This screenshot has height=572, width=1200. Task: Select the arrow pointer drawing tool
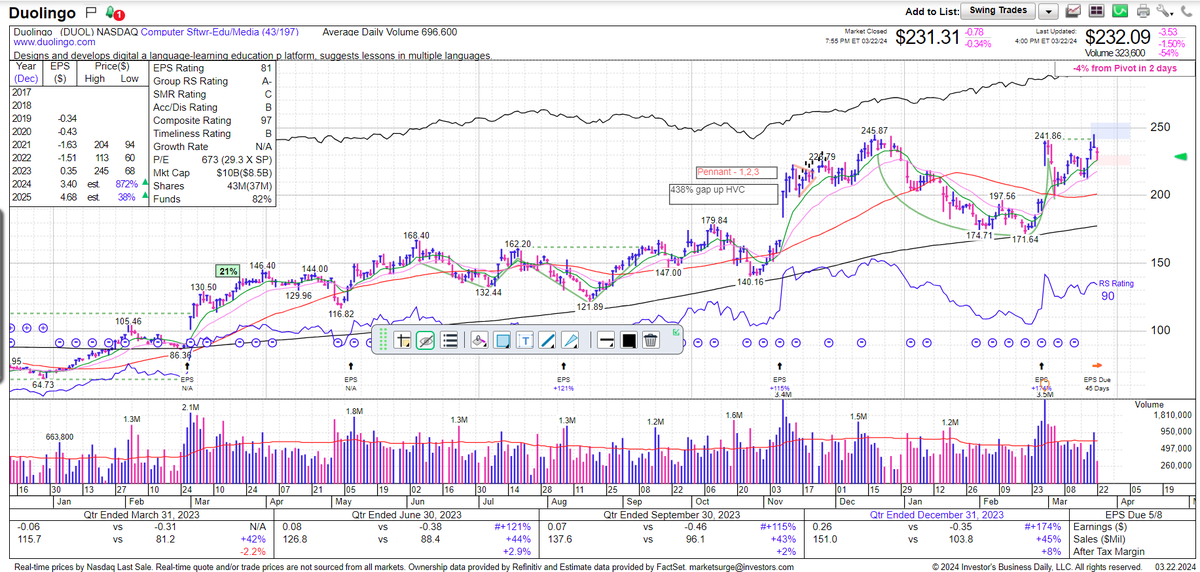[570, 340]
